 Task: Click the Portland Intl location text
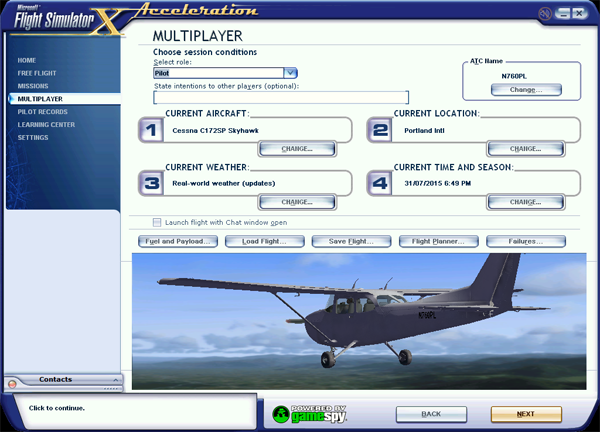(424, 130)
